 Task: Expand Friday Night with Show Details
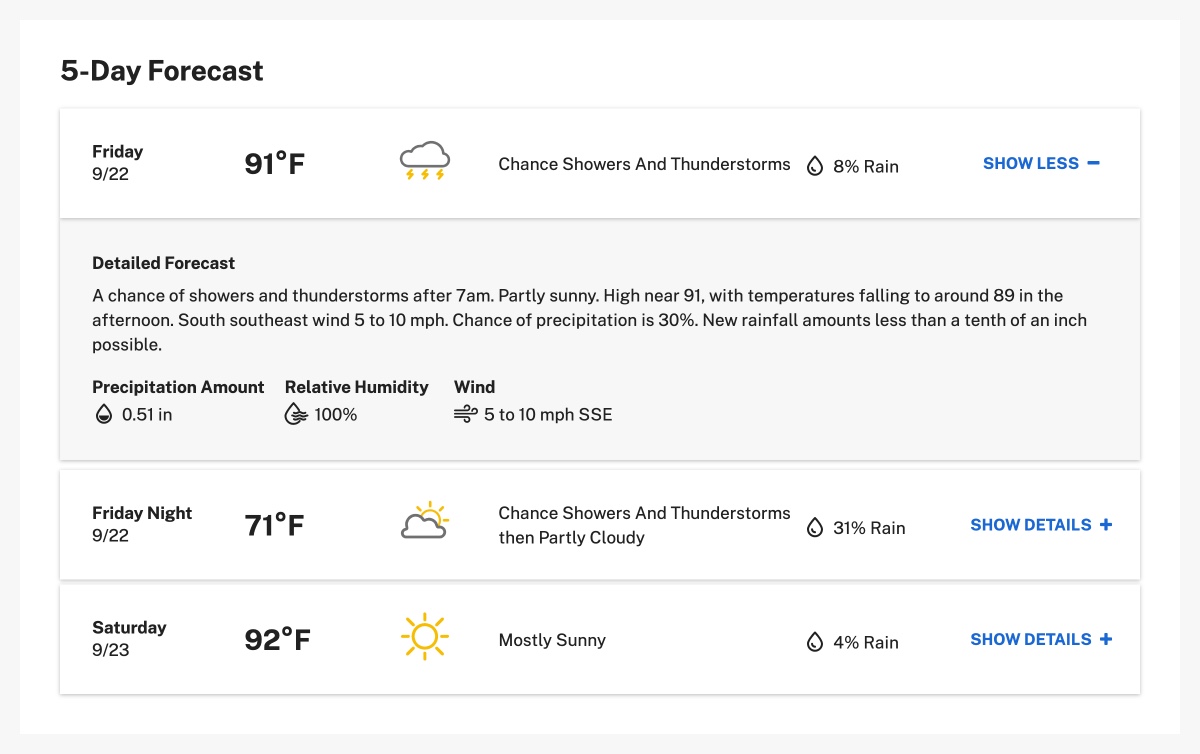[x=1041, y=524]
